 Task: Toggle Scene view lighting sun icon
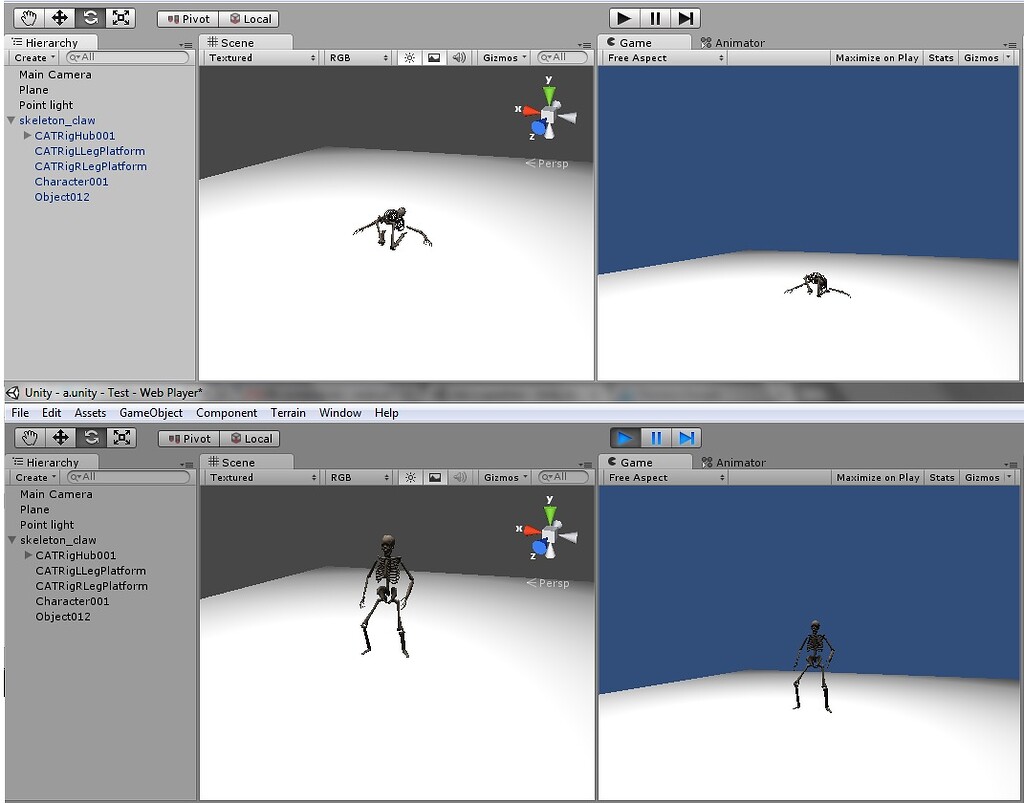pyautogui.click(x=407, y=57)
